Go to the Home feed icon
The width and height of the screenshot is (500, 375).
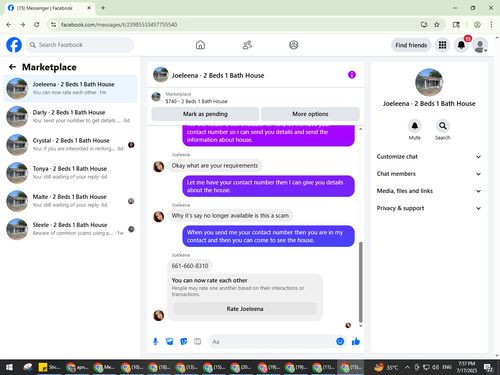tap(200, 45)
